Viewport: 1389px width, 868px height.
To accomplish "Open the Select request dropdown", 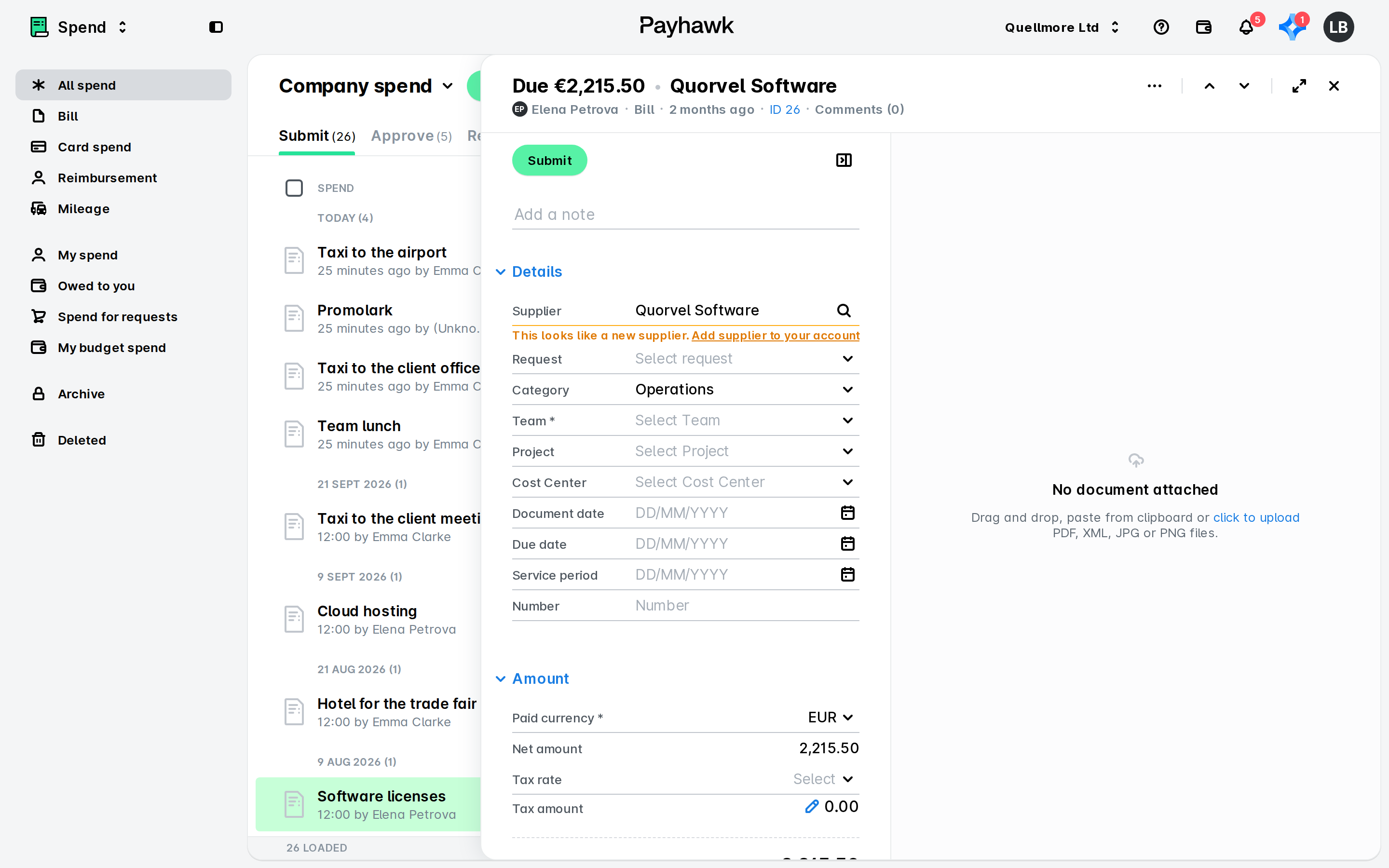I will pos(746,359).
